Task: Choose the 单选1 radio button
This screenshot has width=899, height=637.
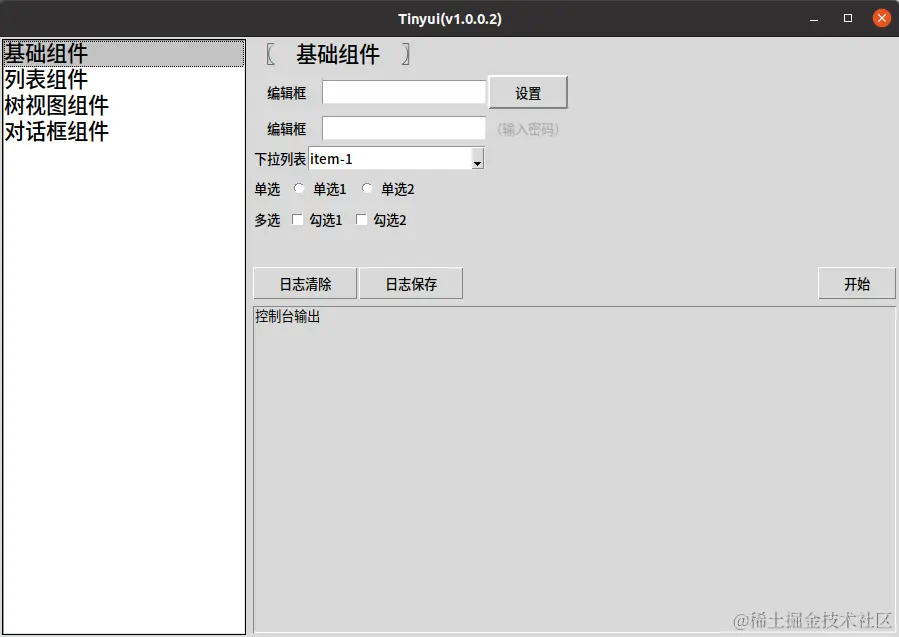Action: click(x=299, y=188)
